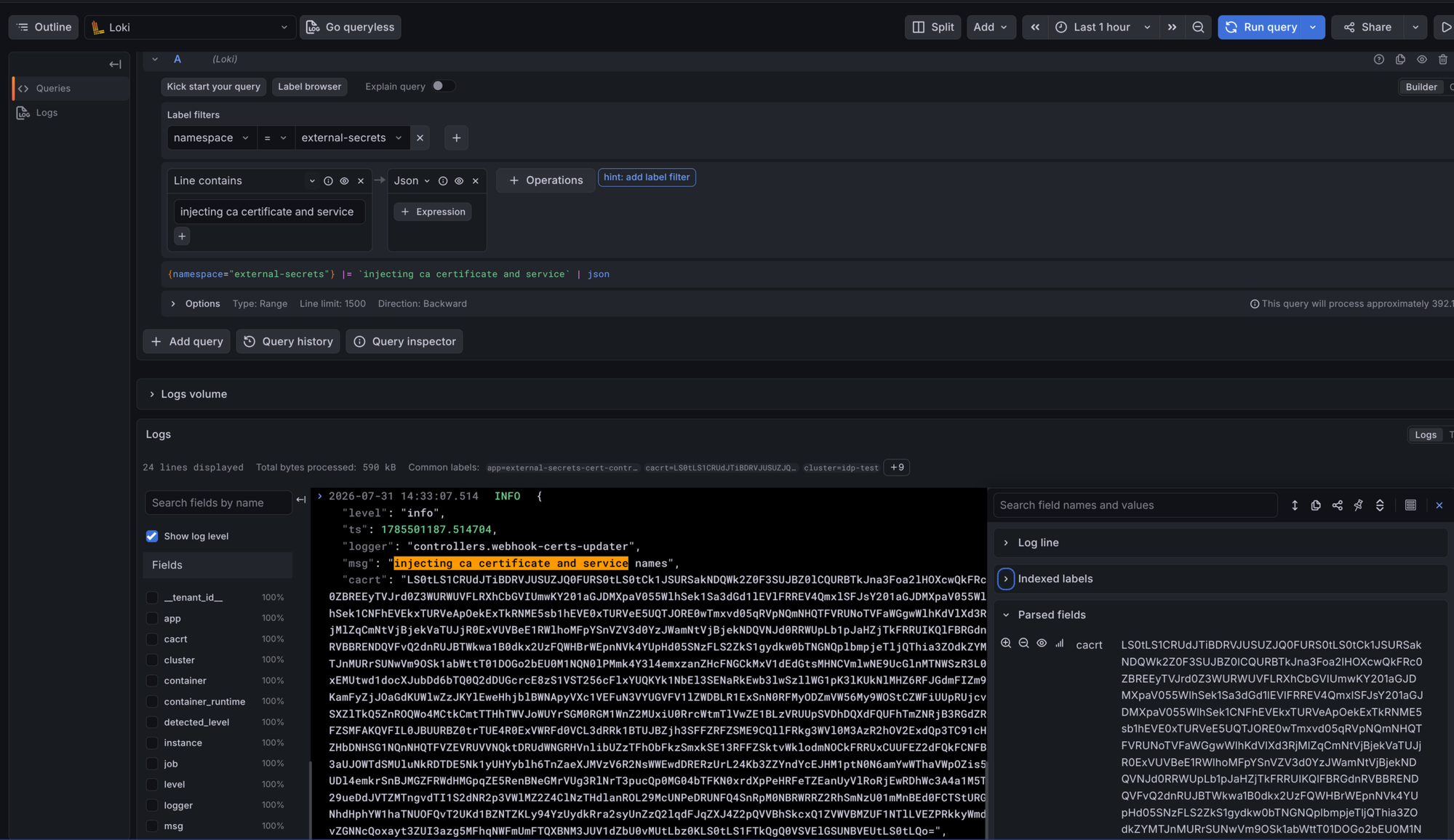The height and width of the screenshot is (840, 1454).
Task: Close the log details panel
Action: click(1439, 505)
